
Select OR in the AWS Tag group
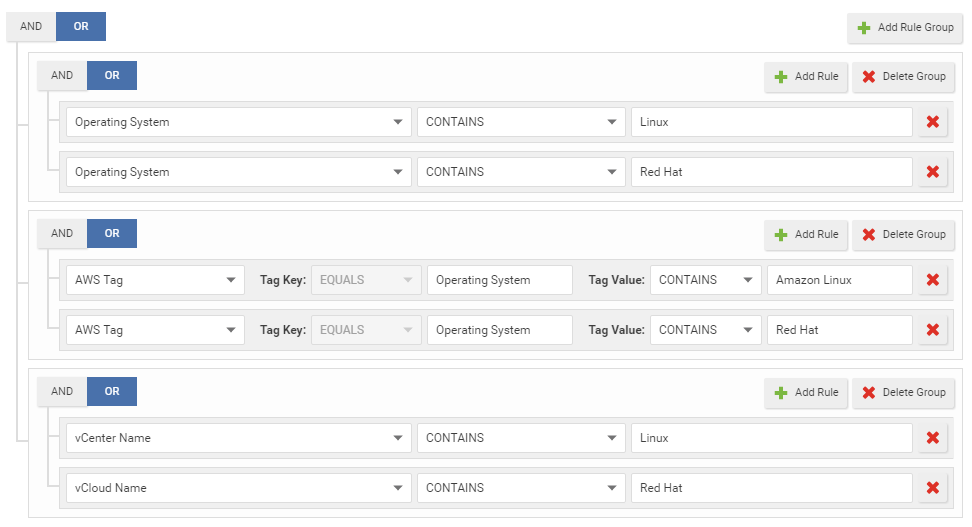(112, 234)
